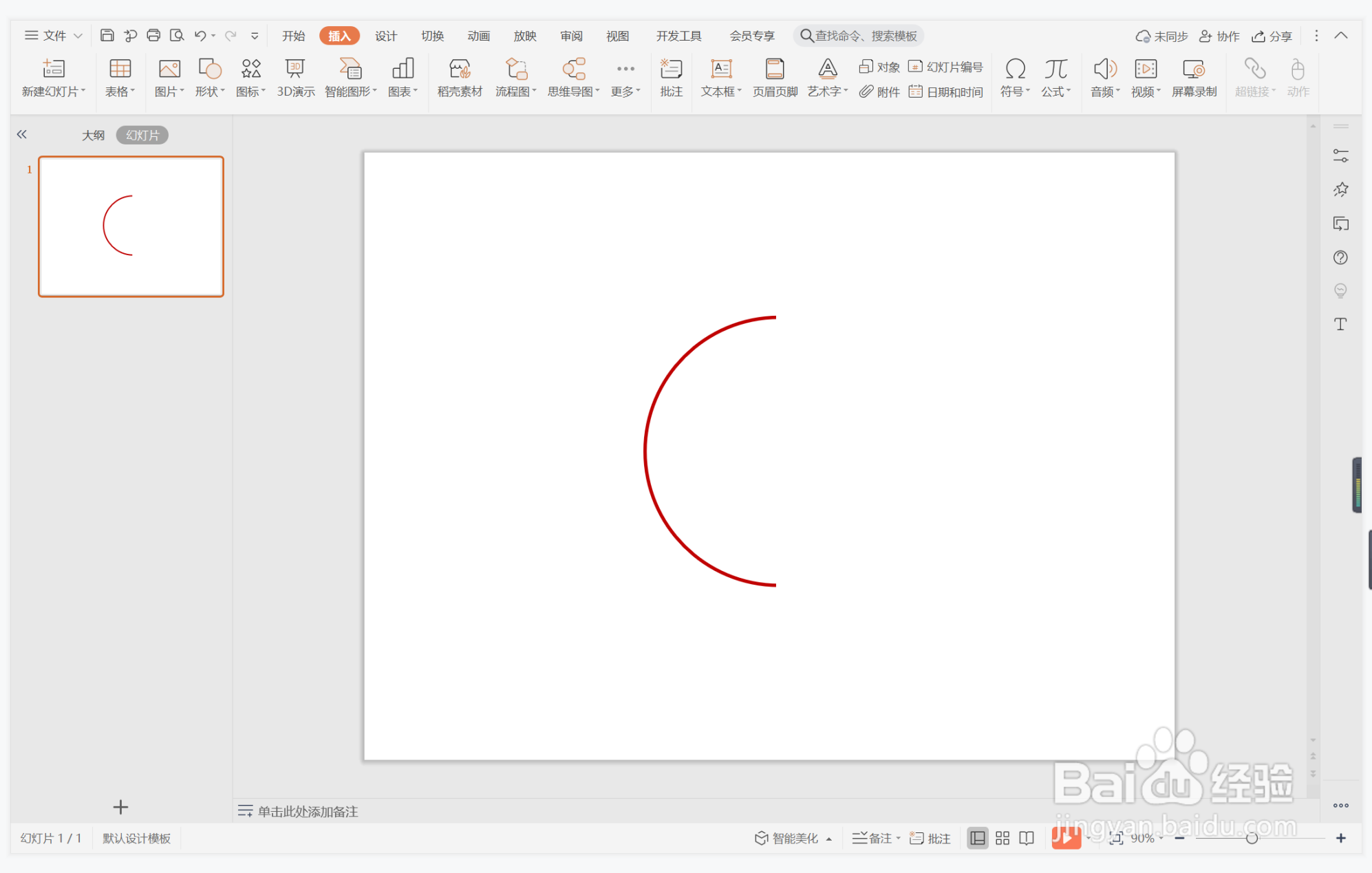Click the 未同步 sync status

[x=1161, y=36]
